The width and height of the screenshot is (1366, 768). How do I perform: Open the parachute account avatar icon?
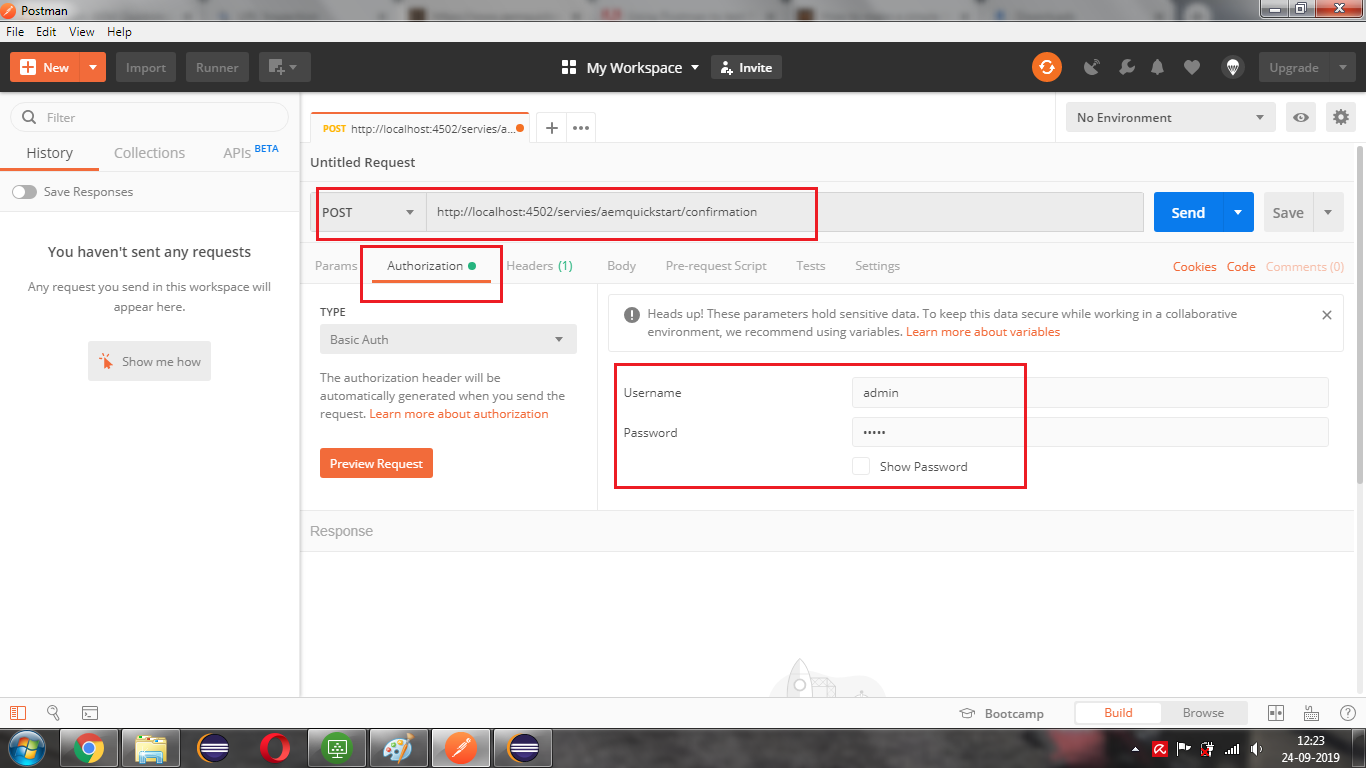(1233, 67)
